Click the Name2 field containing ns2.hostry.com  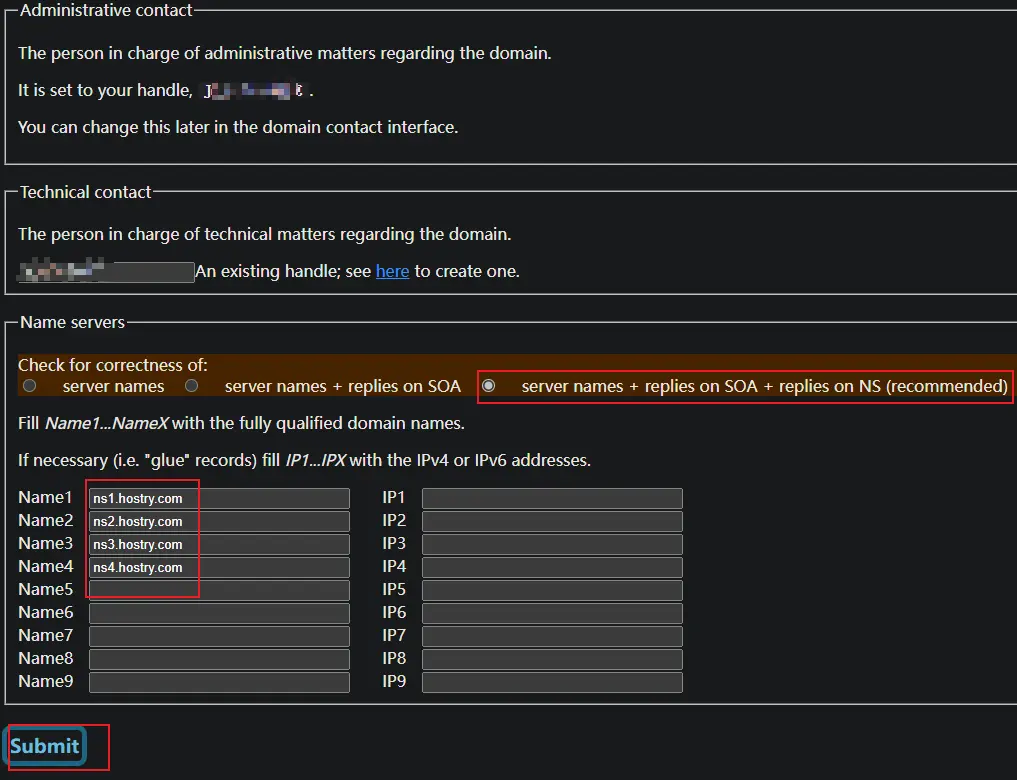(219, 521)
